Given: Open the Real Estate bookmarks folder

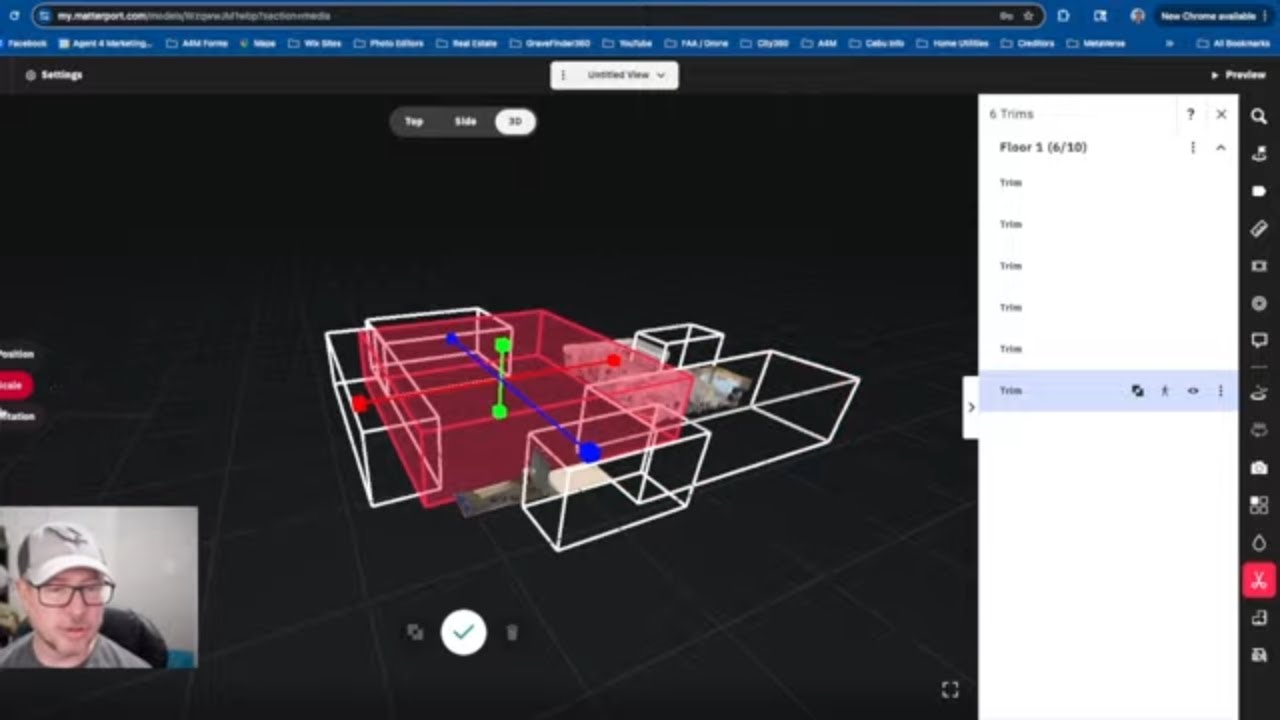Looking at the screenshot, I should click(465, 44).
